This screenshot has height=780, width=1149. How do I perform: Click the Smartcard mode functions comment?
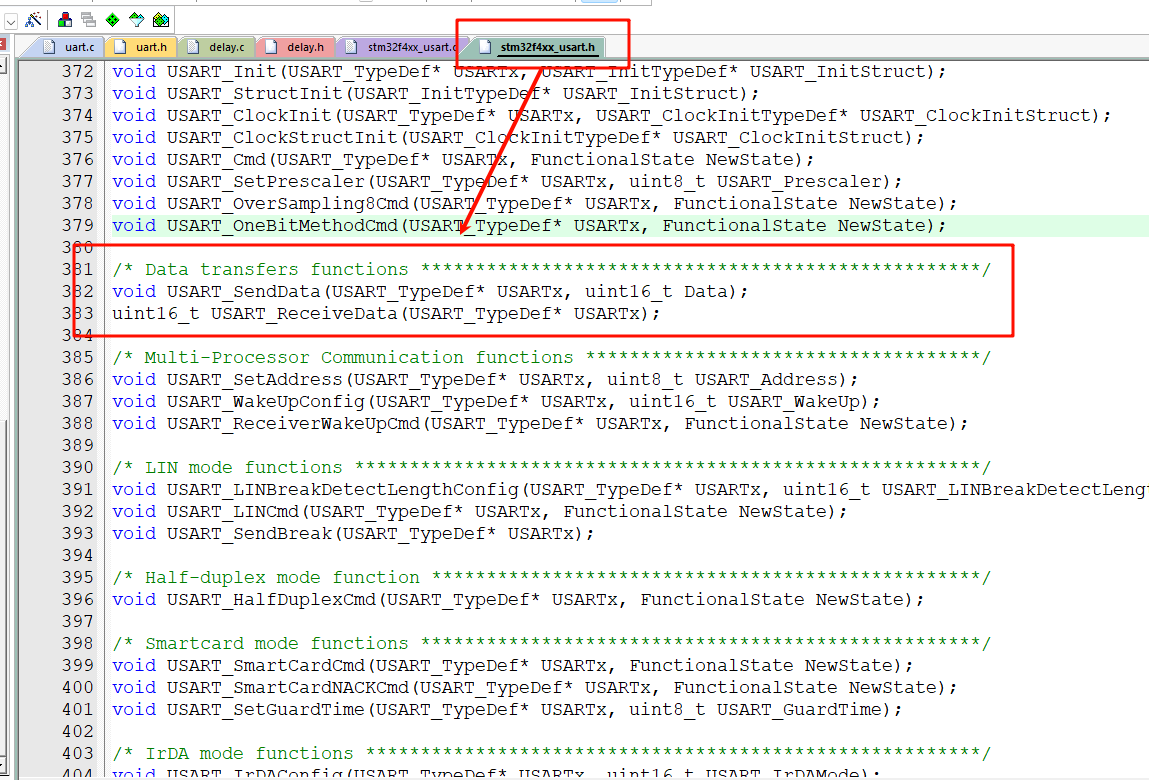click(552, 644)
